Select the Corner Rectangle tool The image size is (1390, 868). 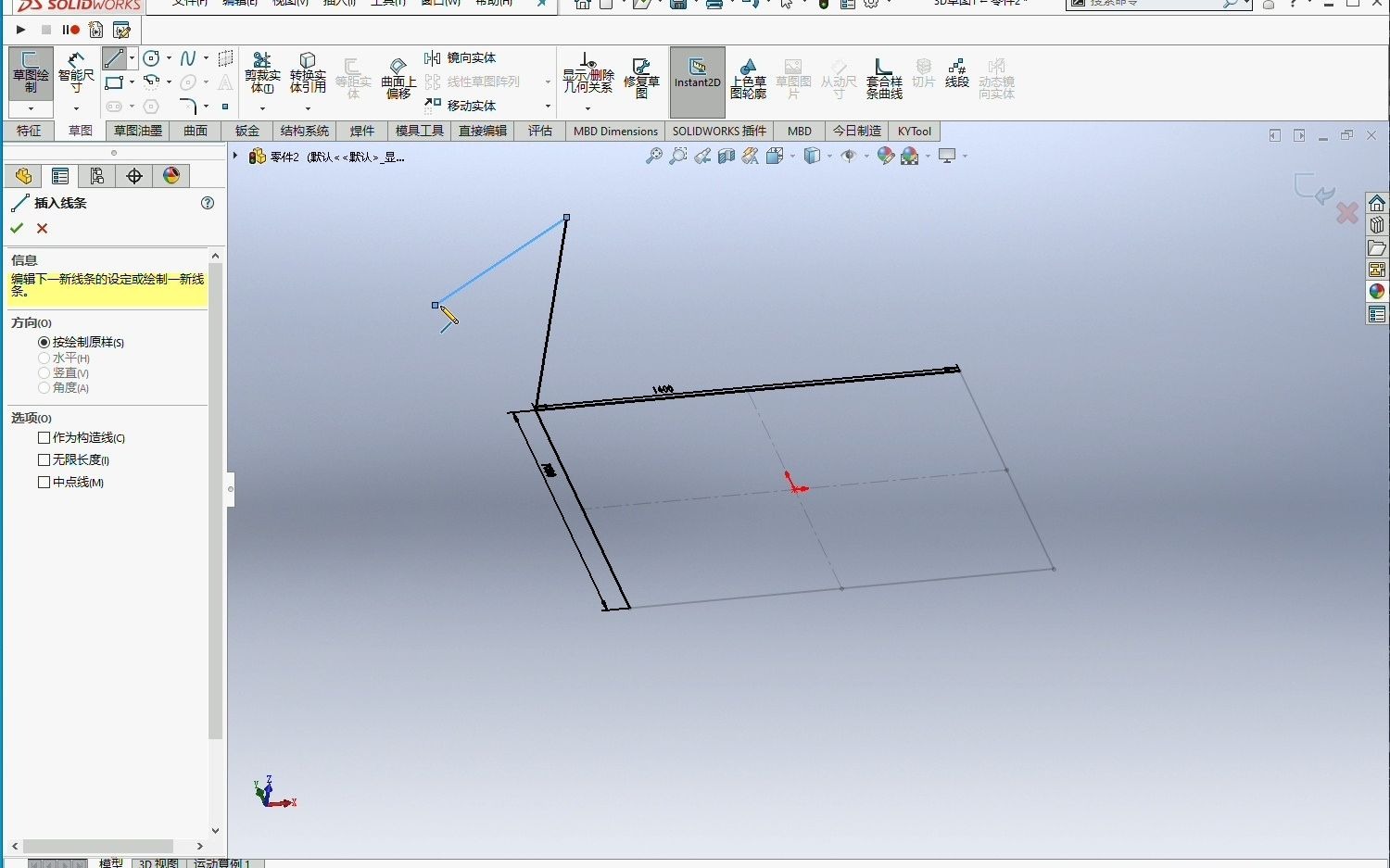(114, 82)
